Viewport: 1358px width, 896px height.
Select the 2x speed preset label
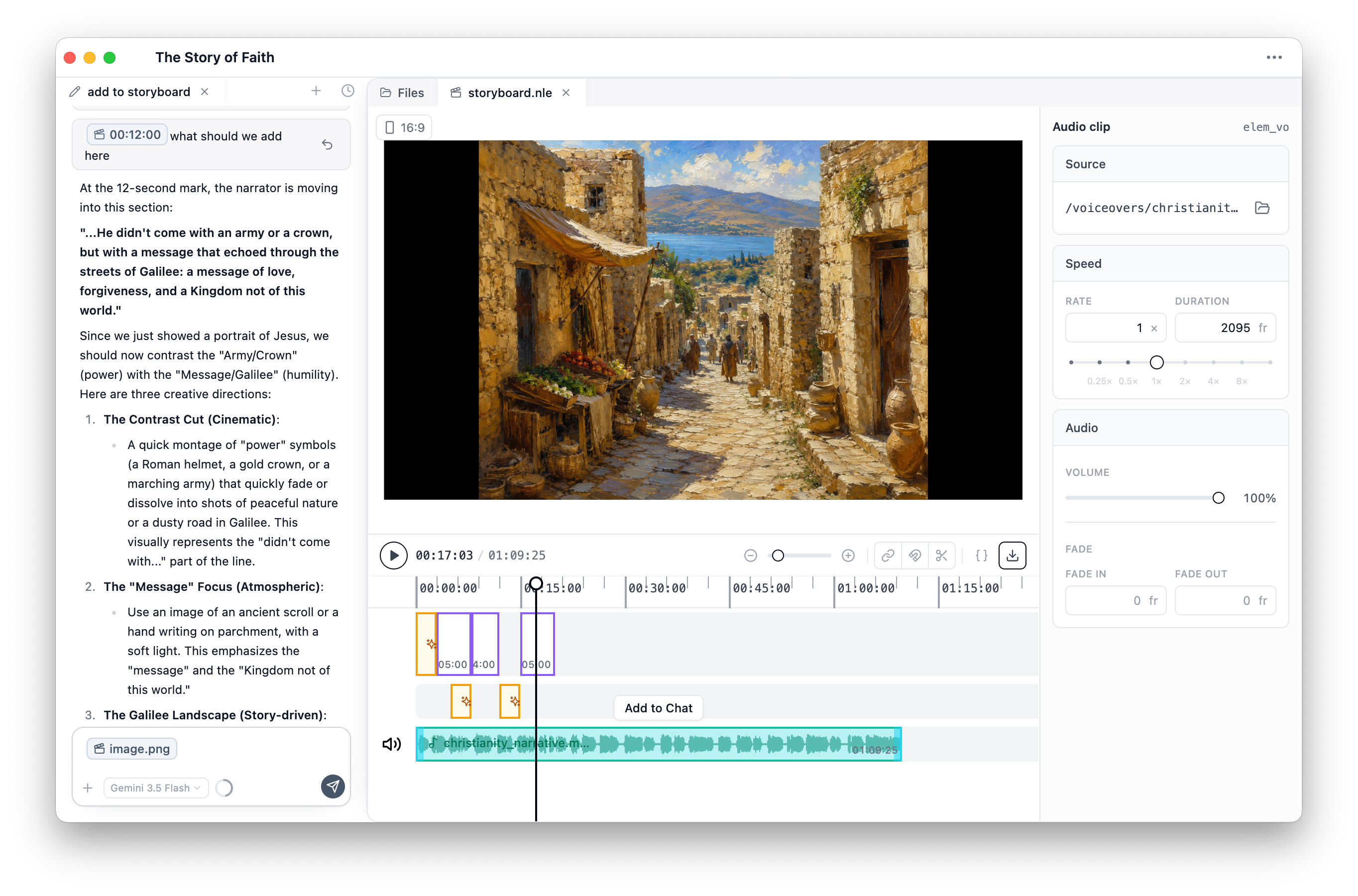click(x=1185, y=381)
